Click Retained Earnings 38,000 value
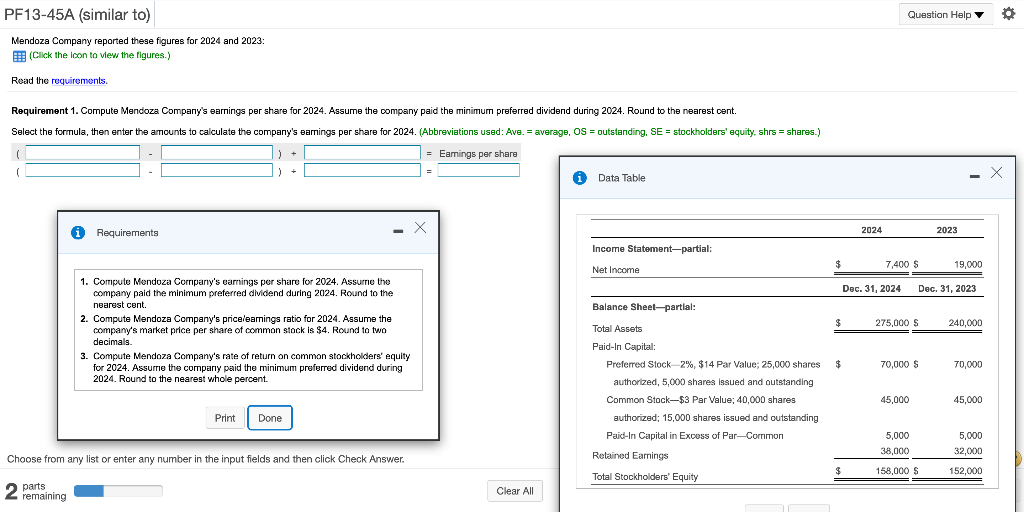The width and height of the screenshot is (1024, 513). coord(895,451)
